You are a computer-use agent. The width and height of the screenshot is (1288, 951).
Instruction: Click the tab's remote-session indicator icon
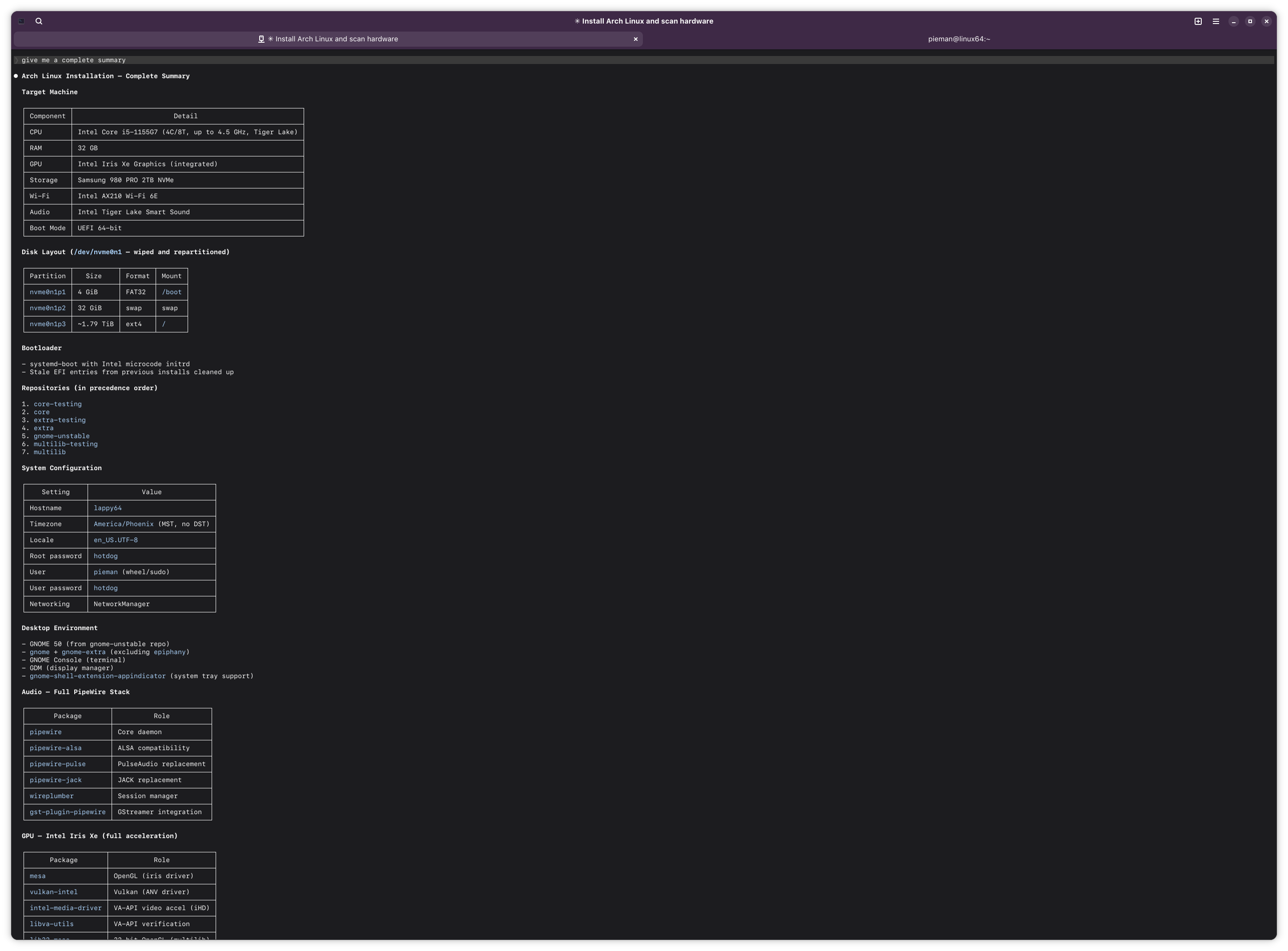tap(261, 39)
